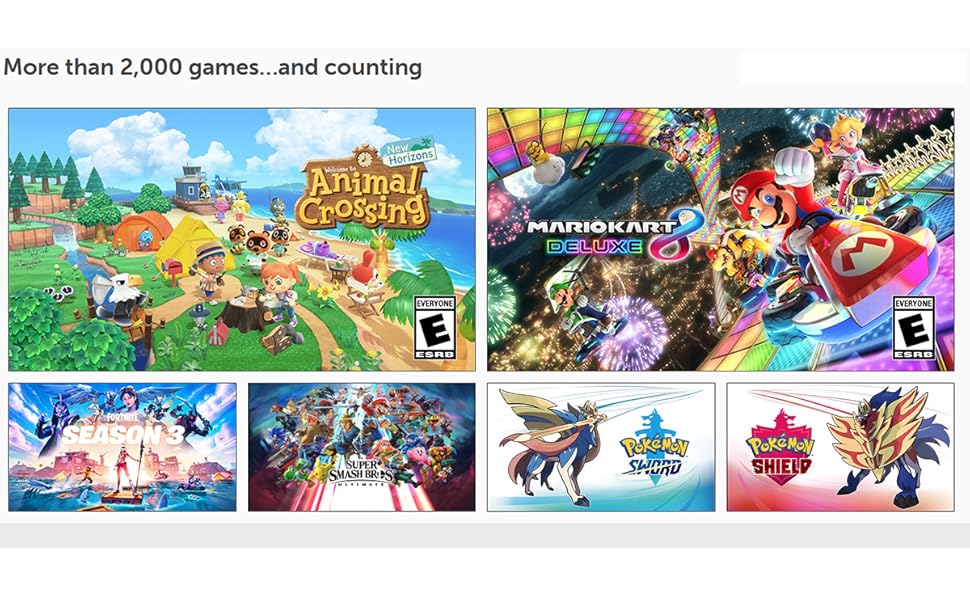Click the blank white box beside heading
The image size is (970, 600).
tap(851, 67)
